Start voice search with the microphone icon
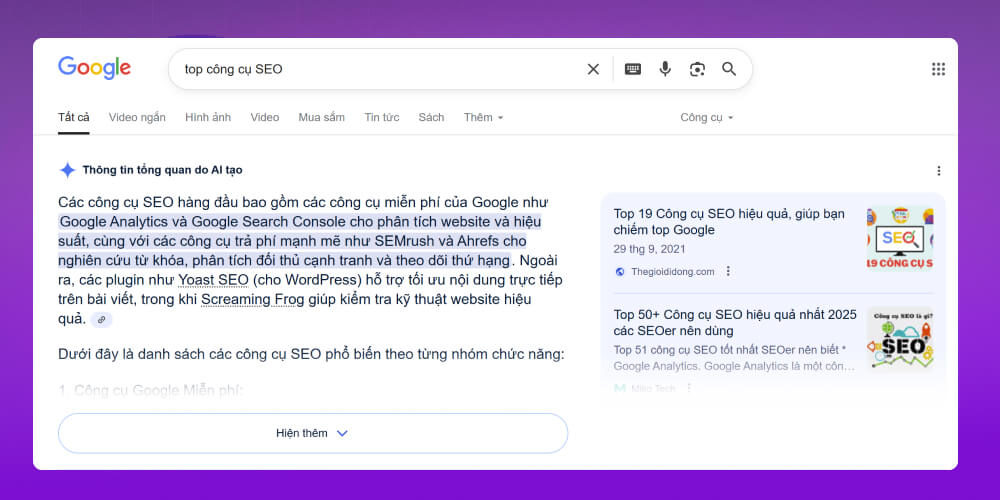Viewport: 1000px width, 500px height. 665,69
